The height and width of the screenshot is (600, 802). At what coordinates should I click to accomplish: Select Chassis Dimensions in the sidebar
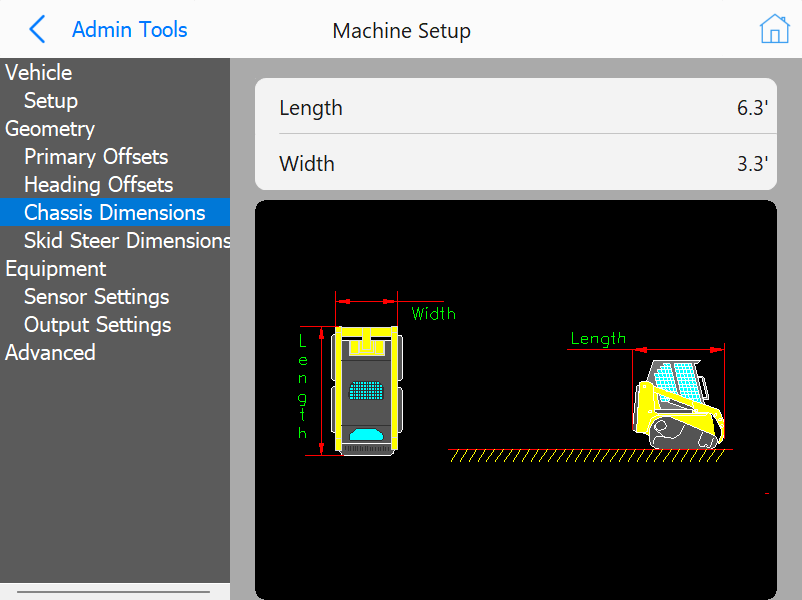[x=115, y=212]
